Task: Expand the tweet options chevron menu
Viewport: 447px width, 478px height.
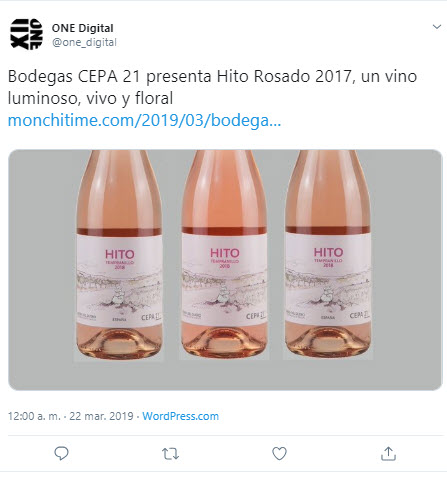Action: tap(437, 27)
